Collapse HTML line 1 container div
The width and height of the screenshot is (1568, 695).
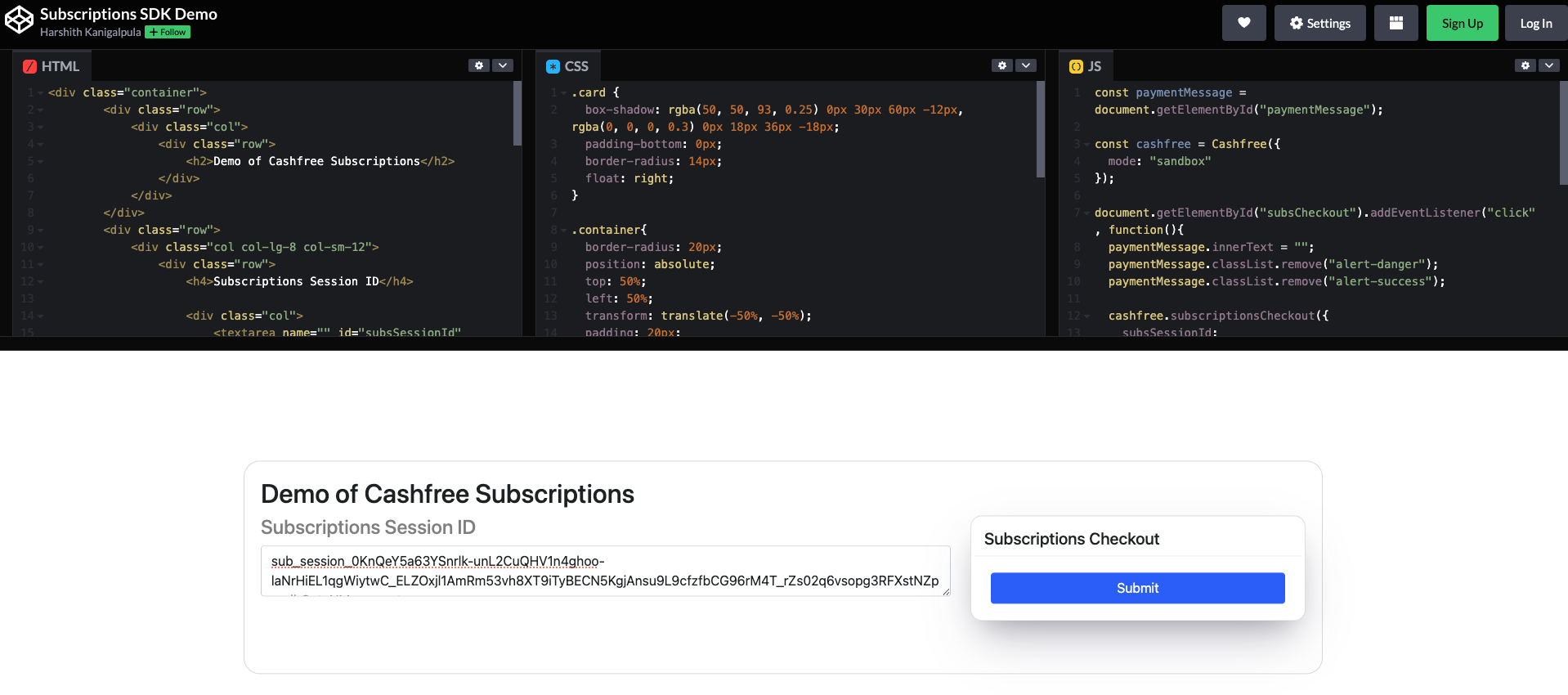(40, 93)
